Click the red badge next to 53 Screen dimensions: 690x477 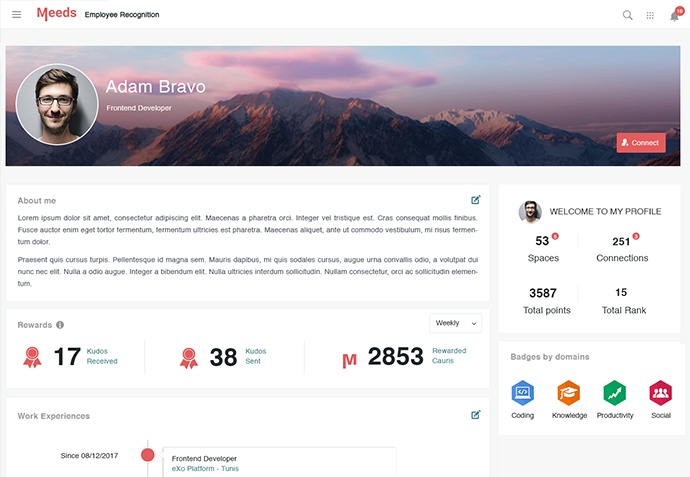pos(555,236)
